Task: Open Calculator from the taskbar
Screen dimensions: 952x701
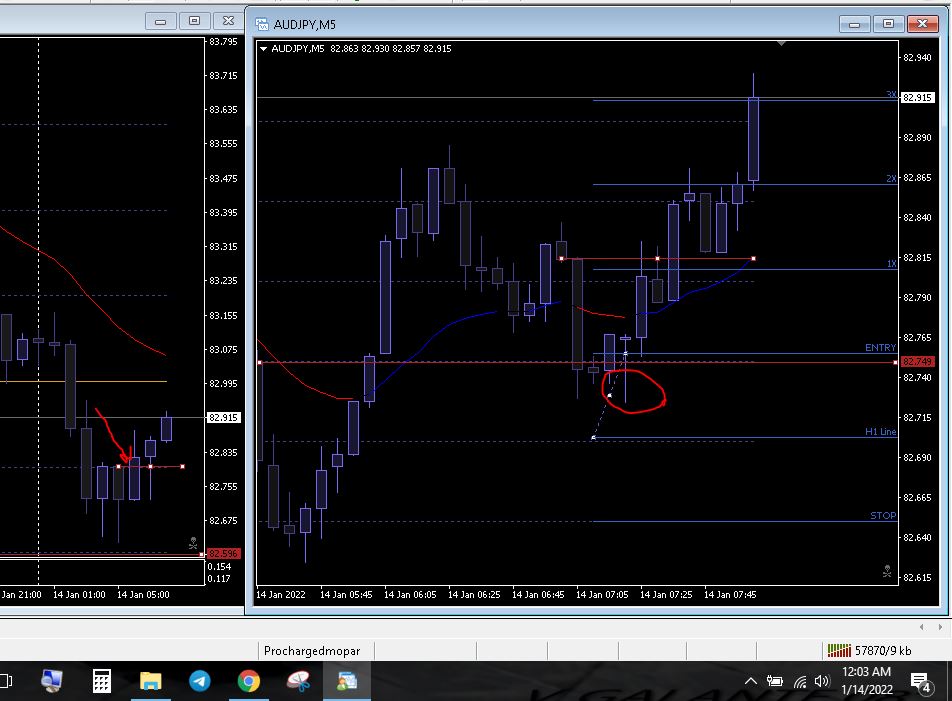Action: [x=101, y=681]
